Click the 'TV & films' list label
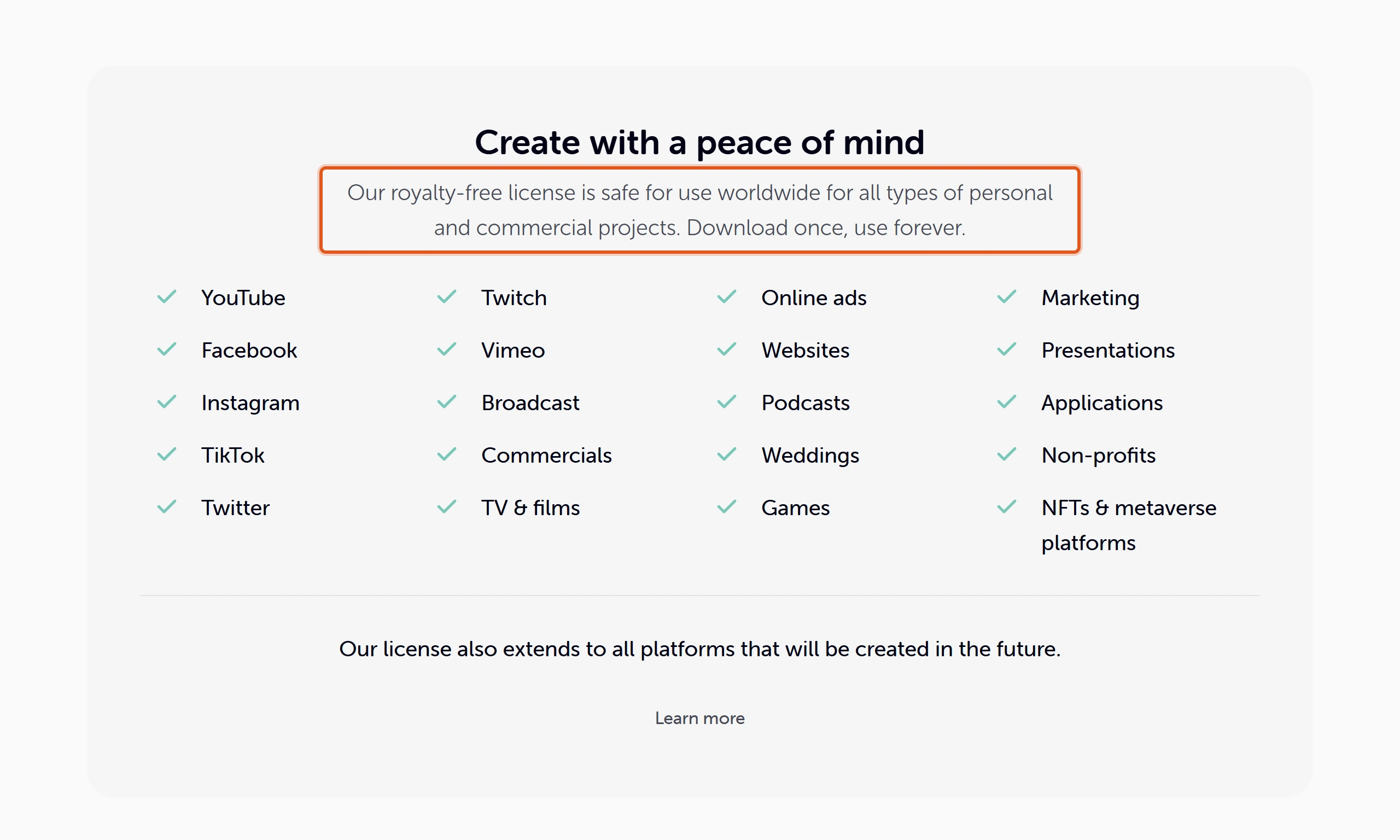 (x=530, y=507)
